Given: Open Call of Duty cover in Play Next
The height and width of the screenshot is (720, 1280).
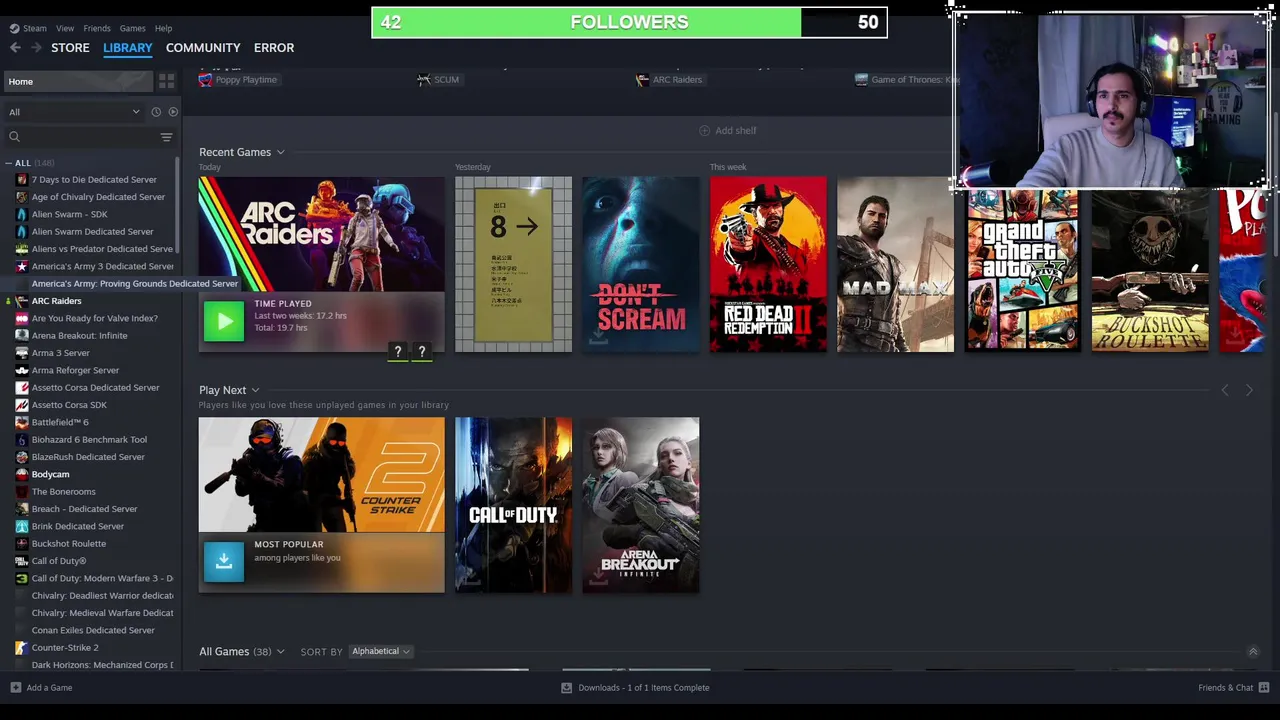Looking at the screenshot, I should (513, 505).
